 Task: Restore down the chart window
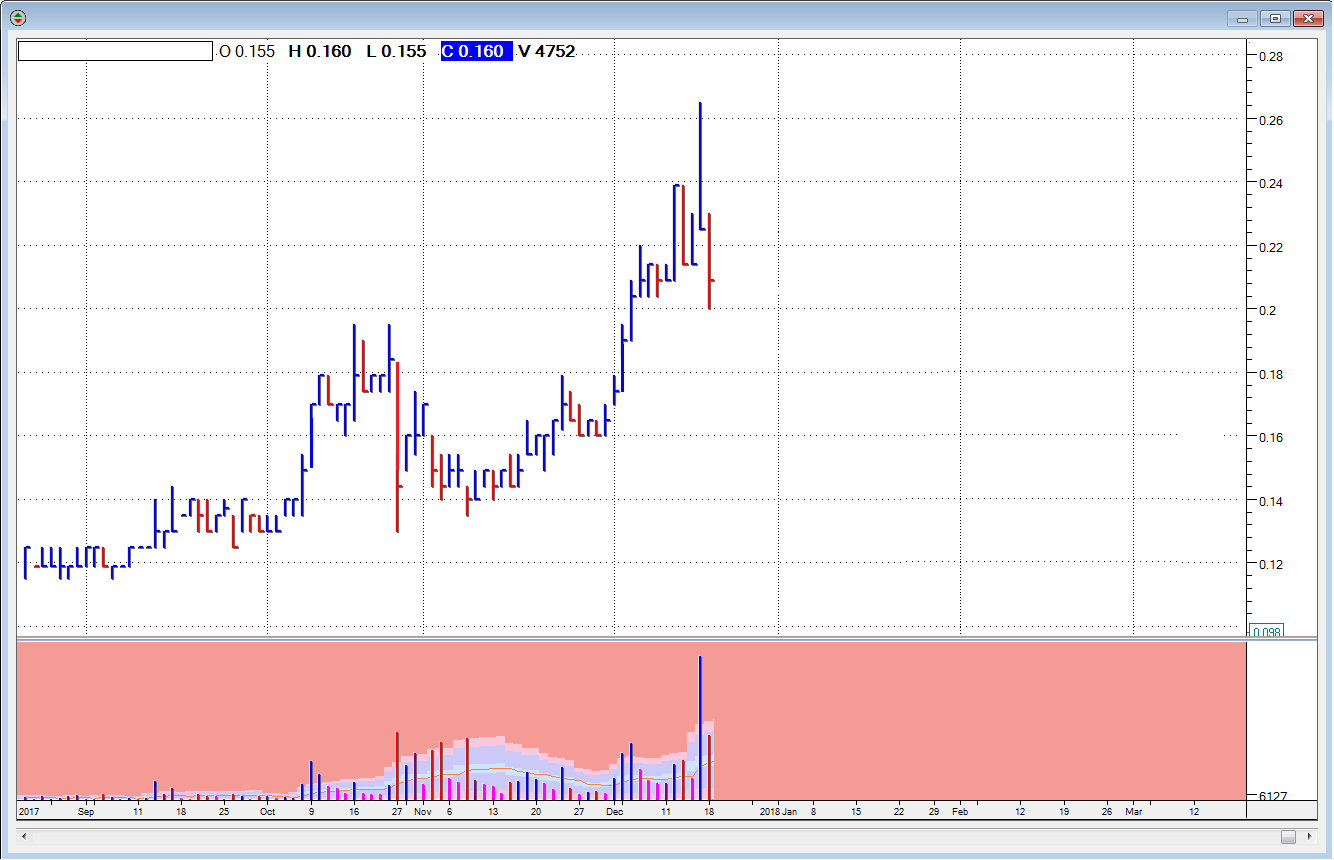pos(1276,18)
